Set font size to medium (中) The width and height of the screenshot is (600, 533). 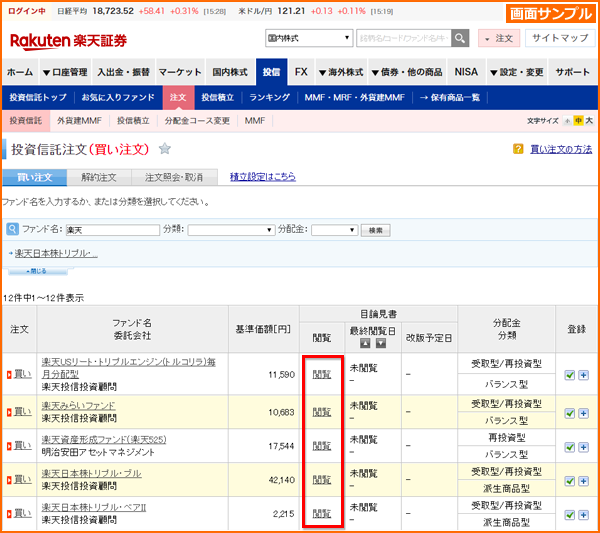[x=578, y=121]
